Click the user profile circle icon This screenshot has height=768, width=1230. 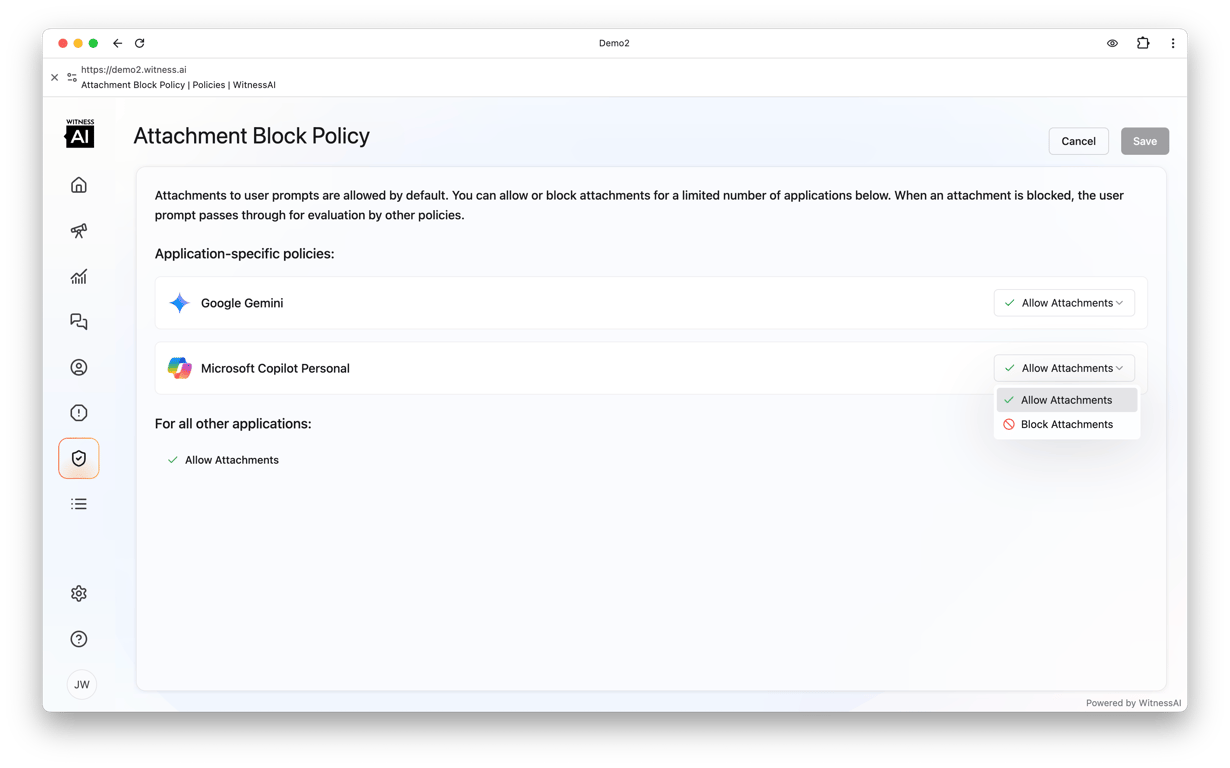[79, 368]
